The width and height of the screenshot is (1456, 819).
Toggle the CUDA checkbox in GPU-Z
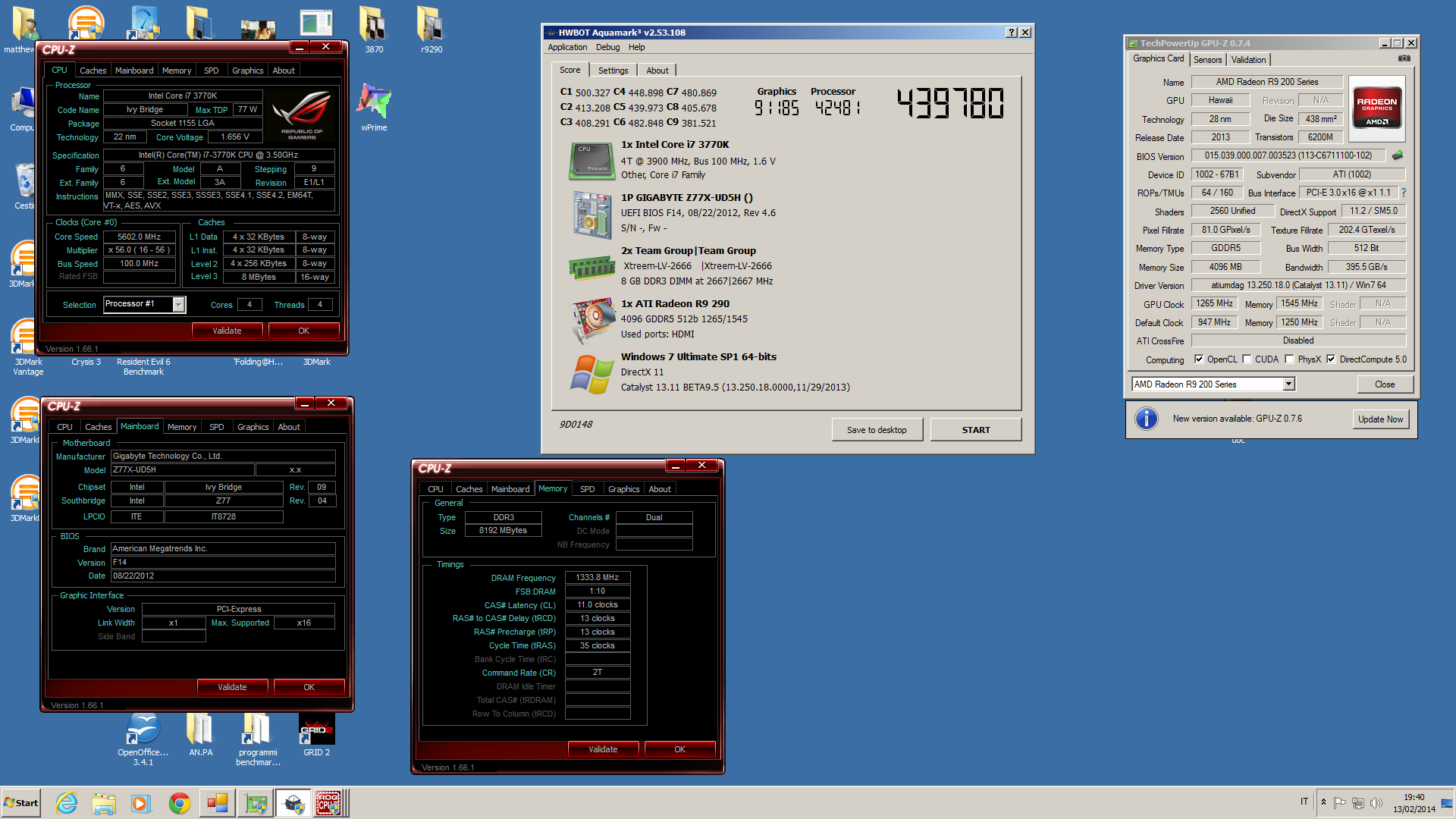point(1247,359)
